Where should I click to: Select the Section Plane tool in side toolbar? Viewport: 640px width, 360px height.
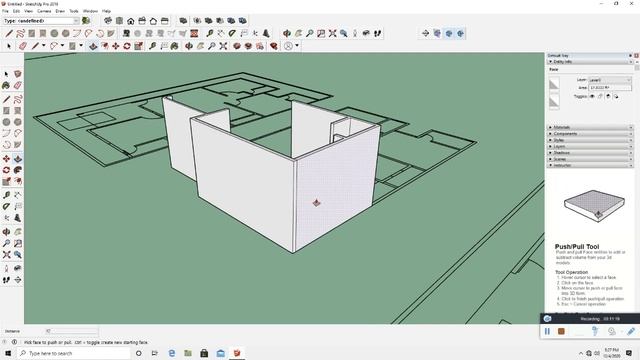click(18, 280)
